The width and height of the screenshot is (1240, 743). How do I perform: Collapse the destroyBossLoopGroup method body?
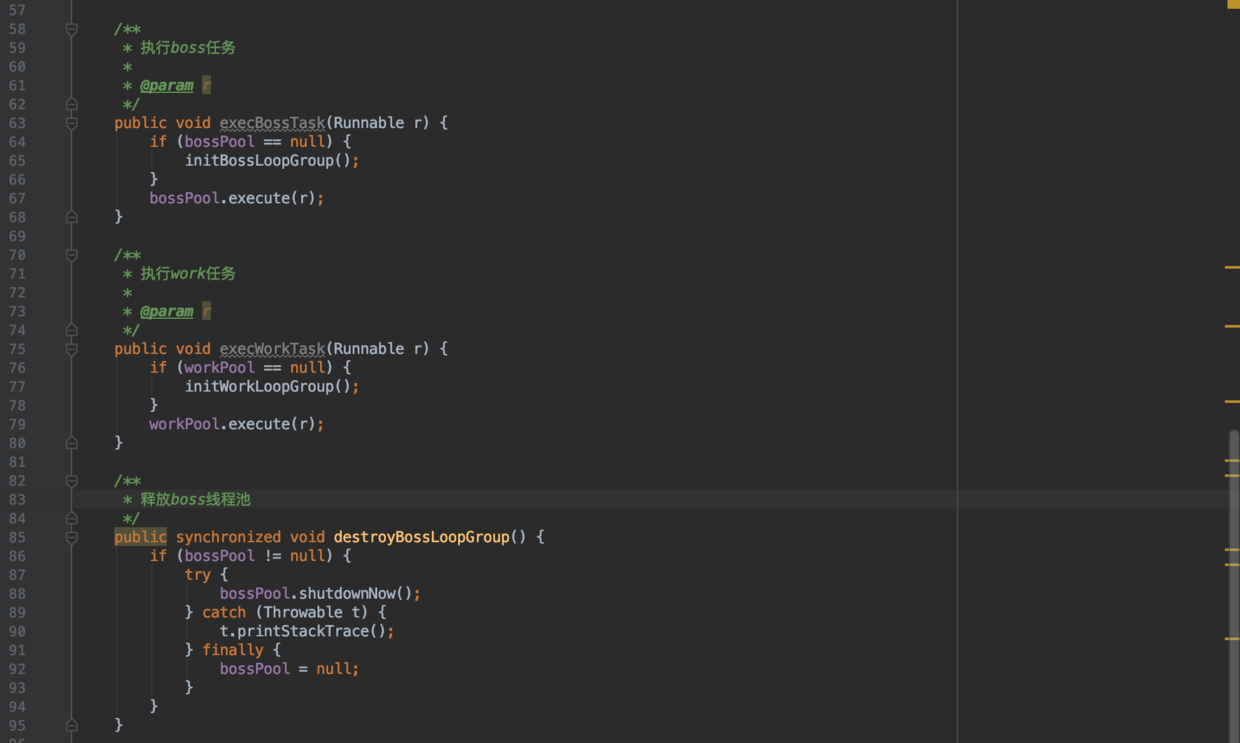(x=70, y=537)
